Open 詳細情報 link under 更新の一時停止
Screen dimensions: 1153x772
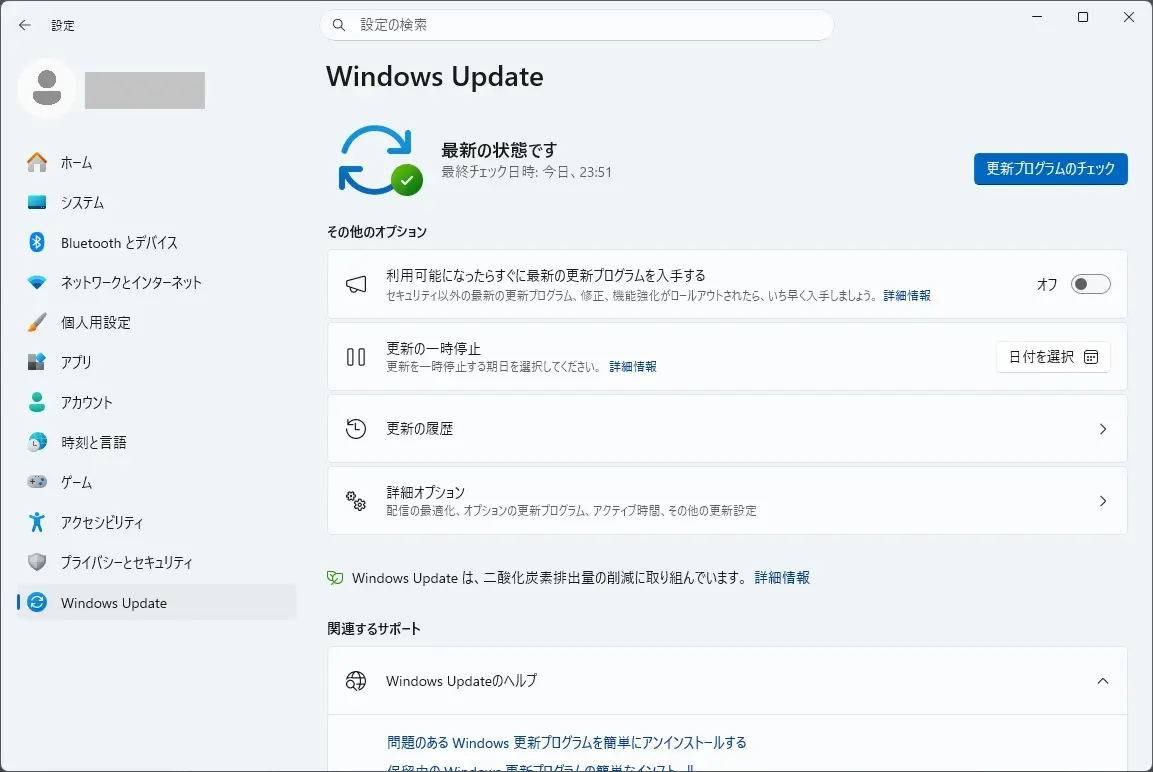coord(632,366)
